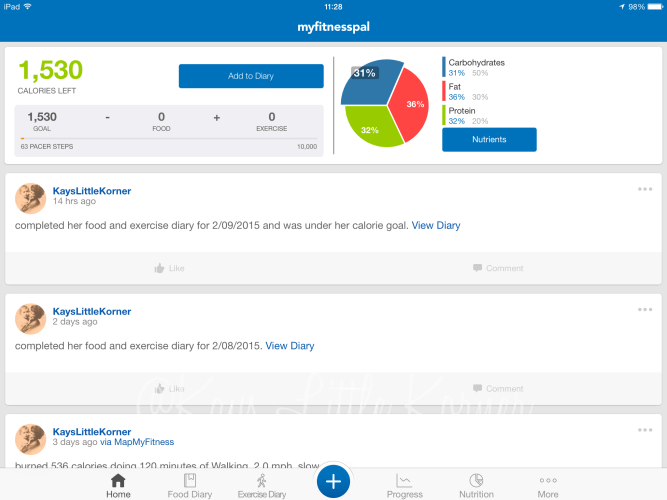Click the Add to Diary button
Viewport: 667px width, 500px height.
click(251, 76)
